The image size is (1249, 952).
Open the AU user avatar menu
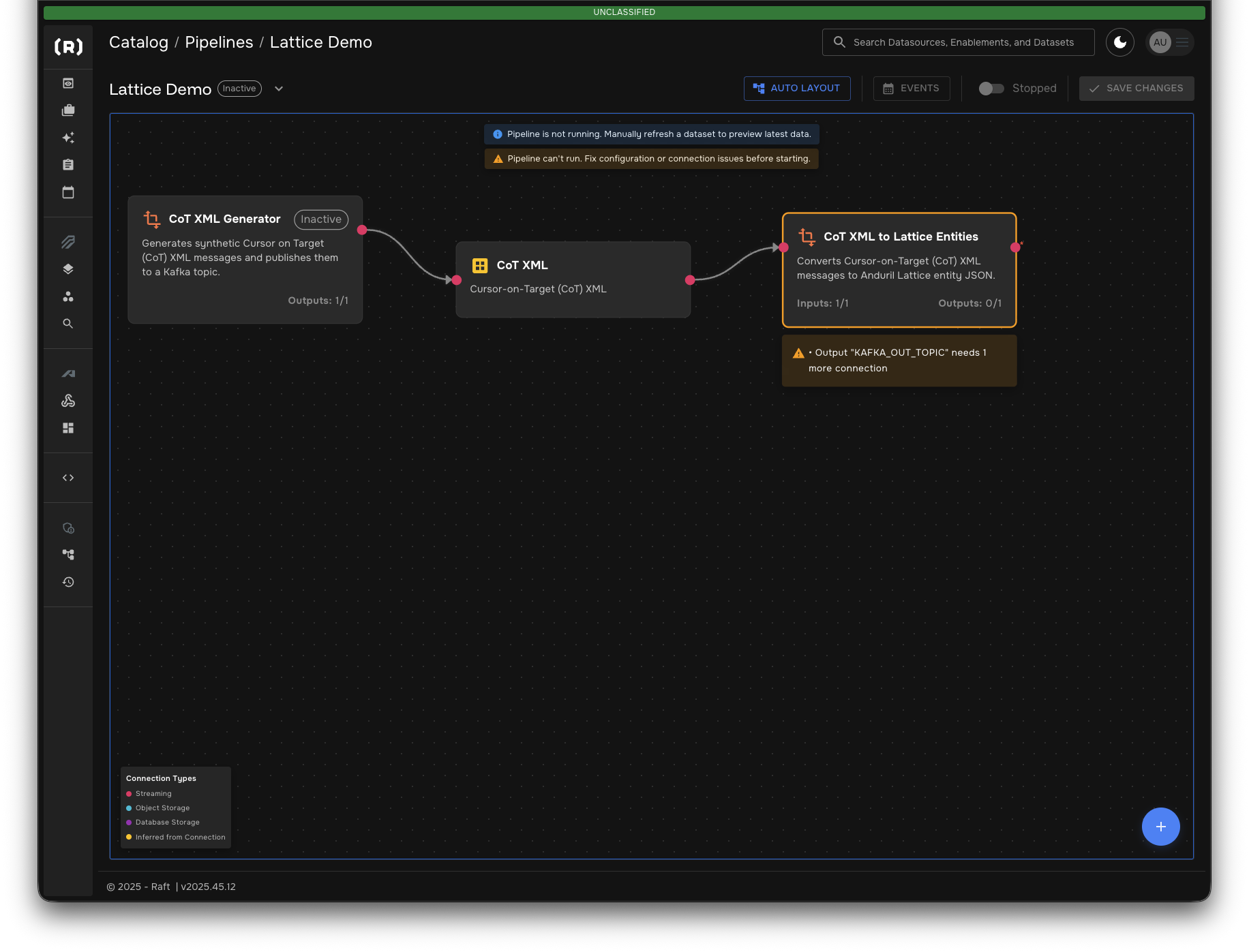point(1170,42)
